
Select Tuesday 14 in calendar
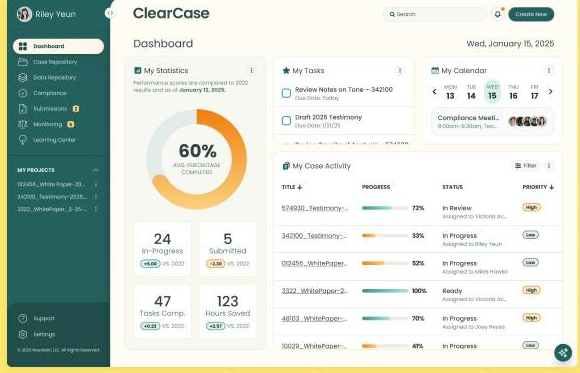coord(471,92)
